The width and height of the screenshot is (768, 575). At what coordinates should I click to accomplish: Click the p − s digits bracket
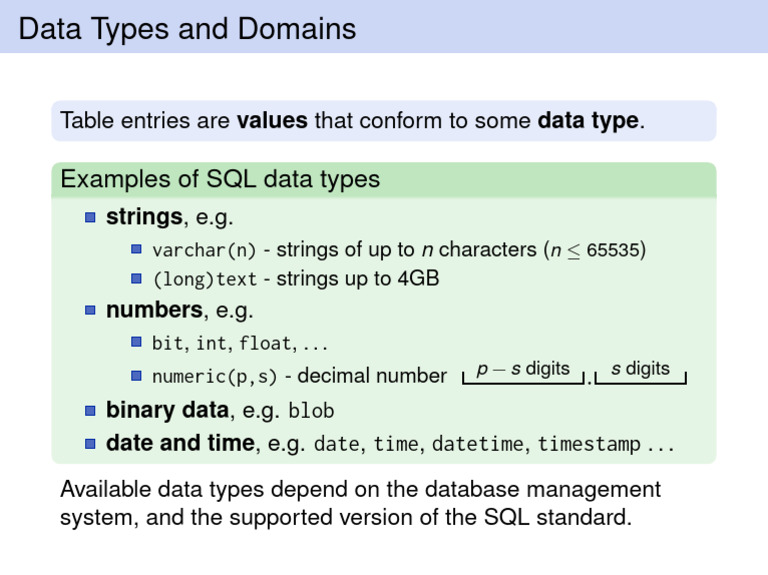click(523, 372)
